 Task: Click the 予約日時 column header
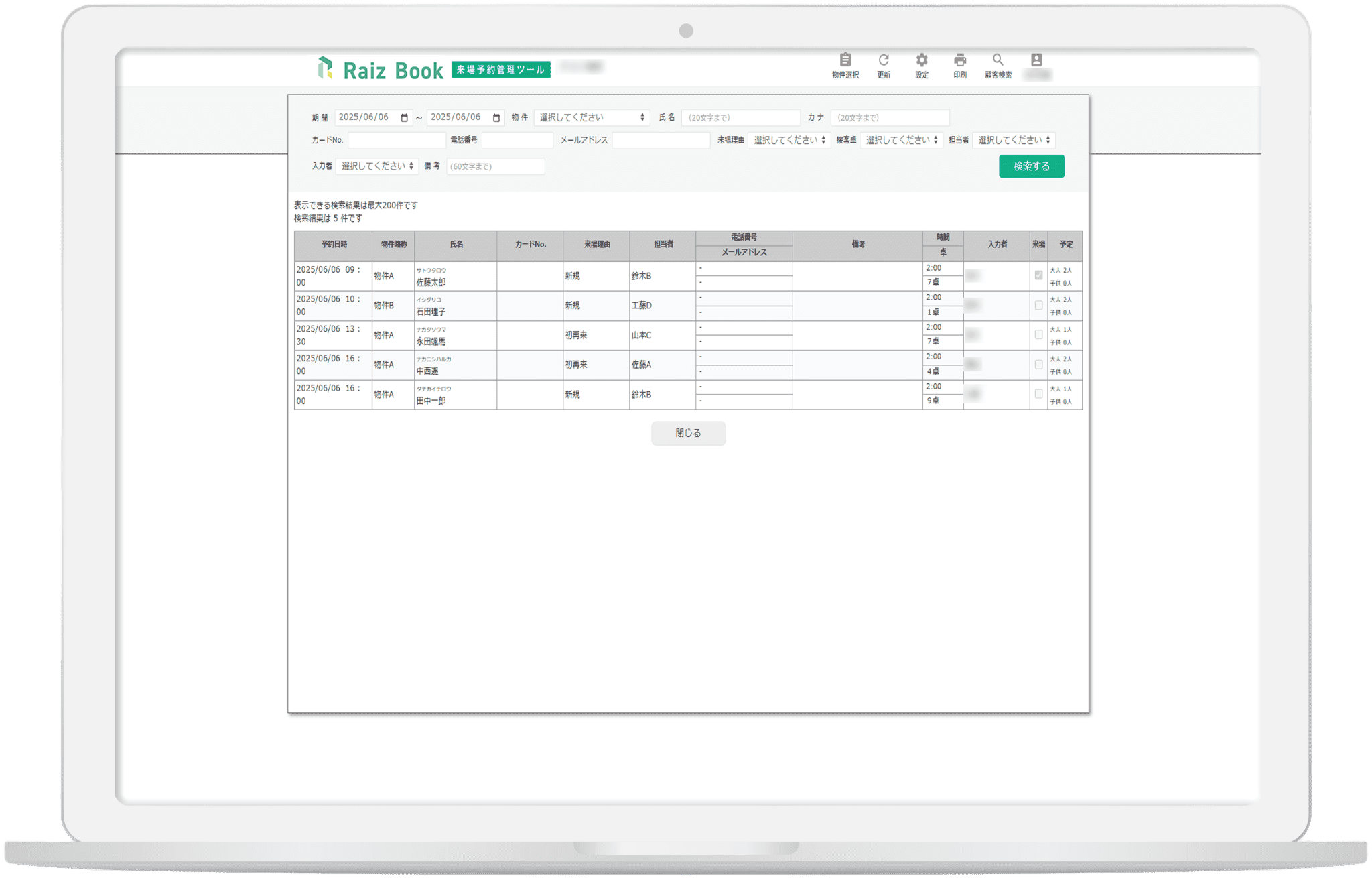(334, 245)
